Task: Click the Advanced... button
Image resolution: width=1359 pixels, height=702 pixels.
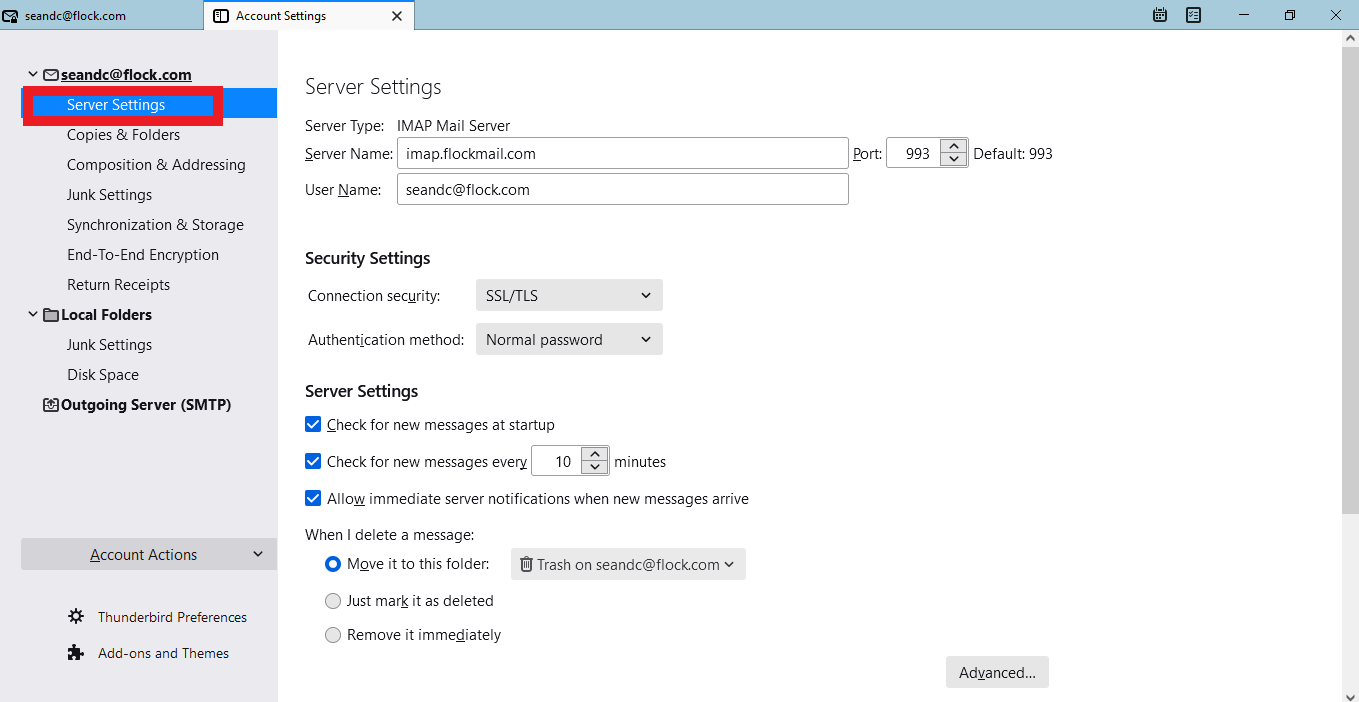Action: [x=997, y=673]
